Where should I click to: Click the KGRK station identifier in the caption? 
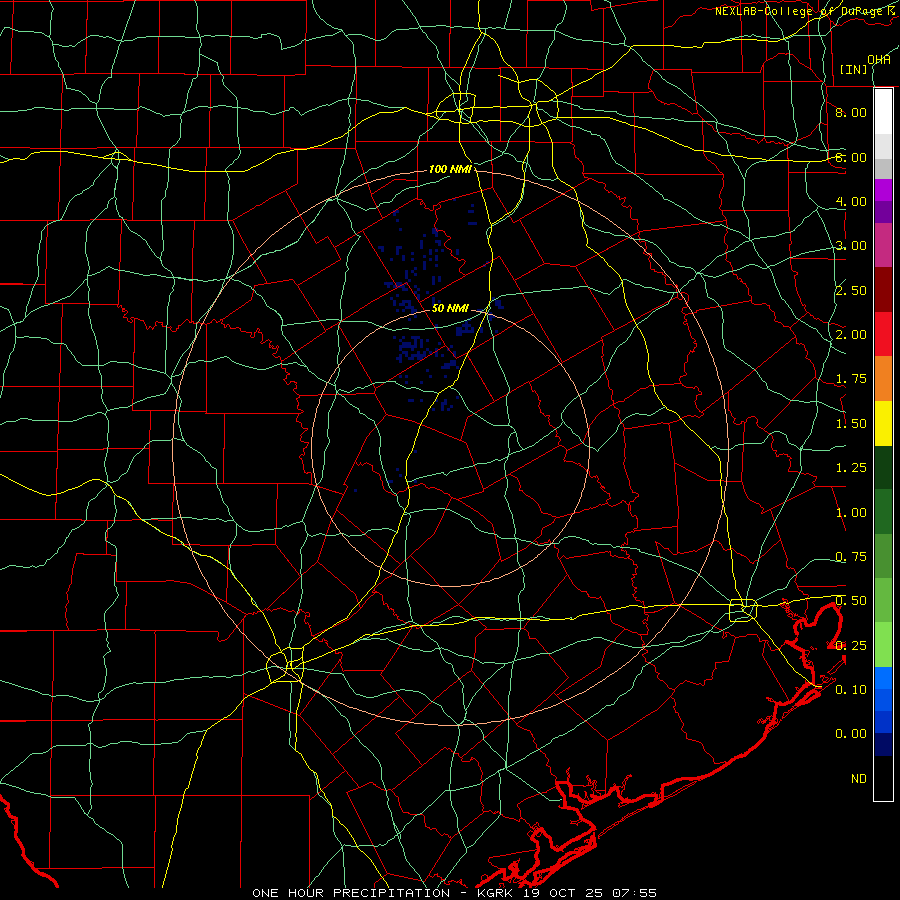(495, 893)
